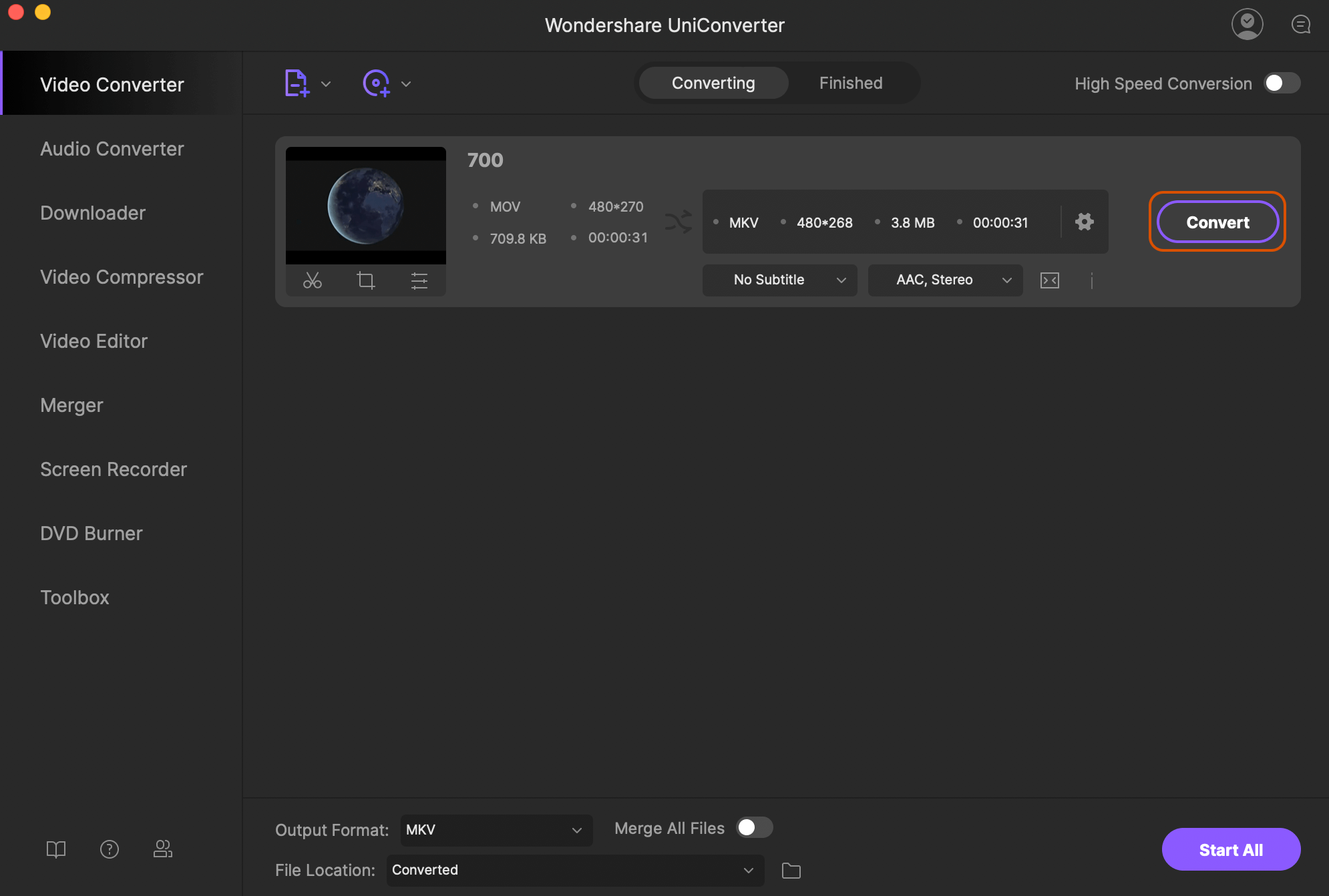The height and width of the screenshot is (896, 1329).
Task: Open the Crop tool under the thumbnail
Action: [x=366, y=280]
